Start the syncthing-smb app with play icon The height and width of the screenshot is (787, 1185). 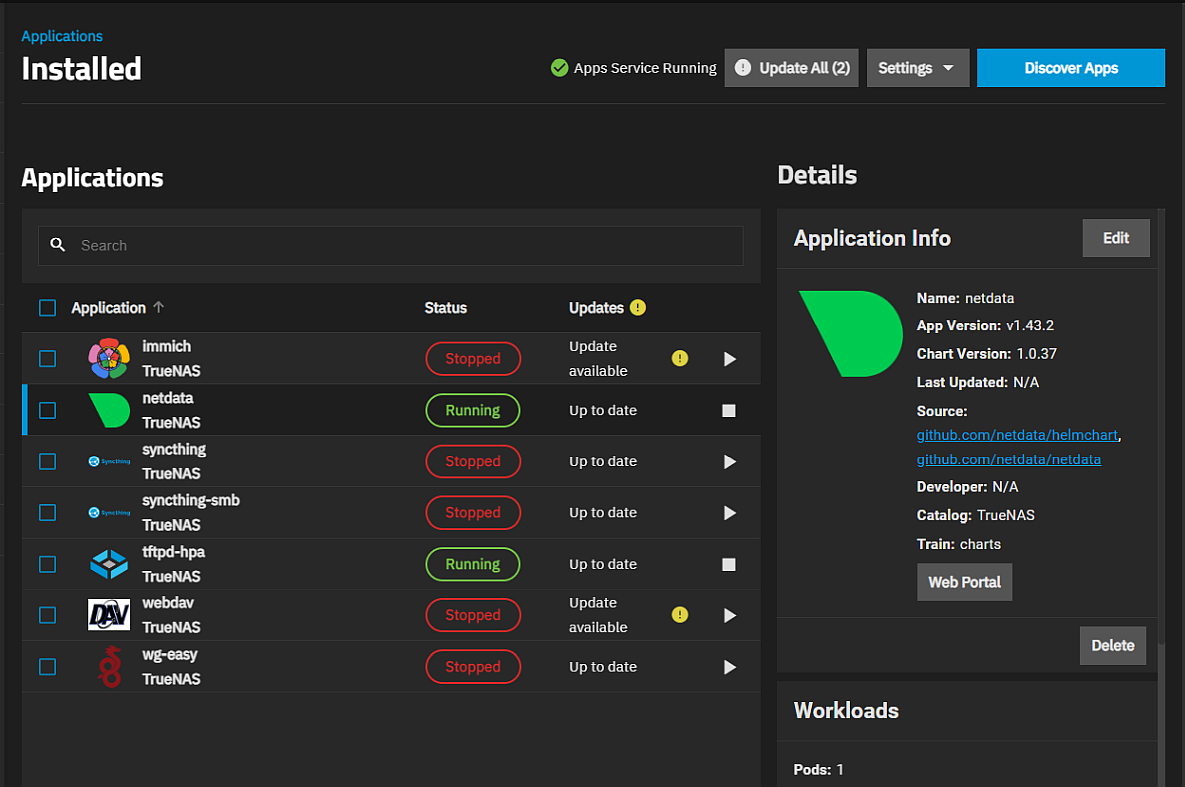[729, 513]
